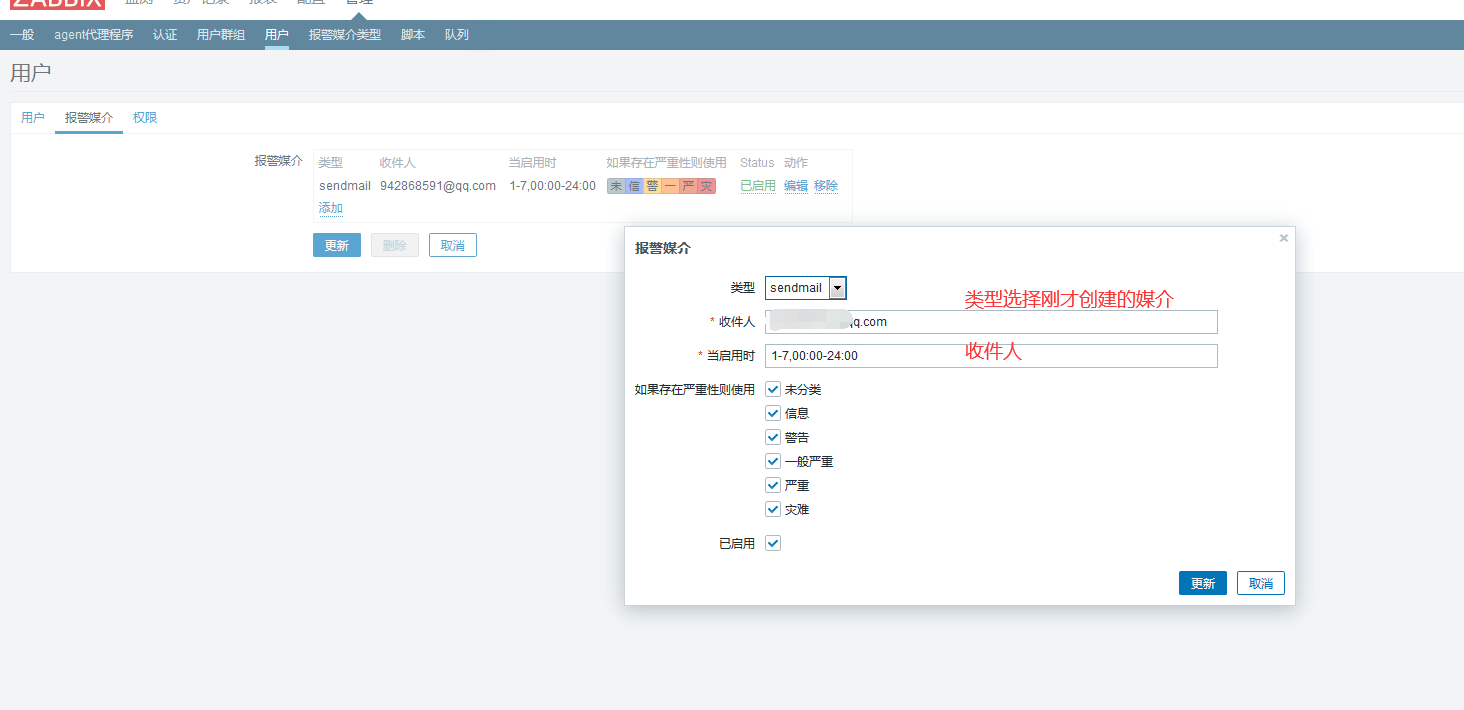Toggle the 信息 severity checkbox
Image resolution: width=1464 pixels, height=710 pixels.
tap(773, 413)
